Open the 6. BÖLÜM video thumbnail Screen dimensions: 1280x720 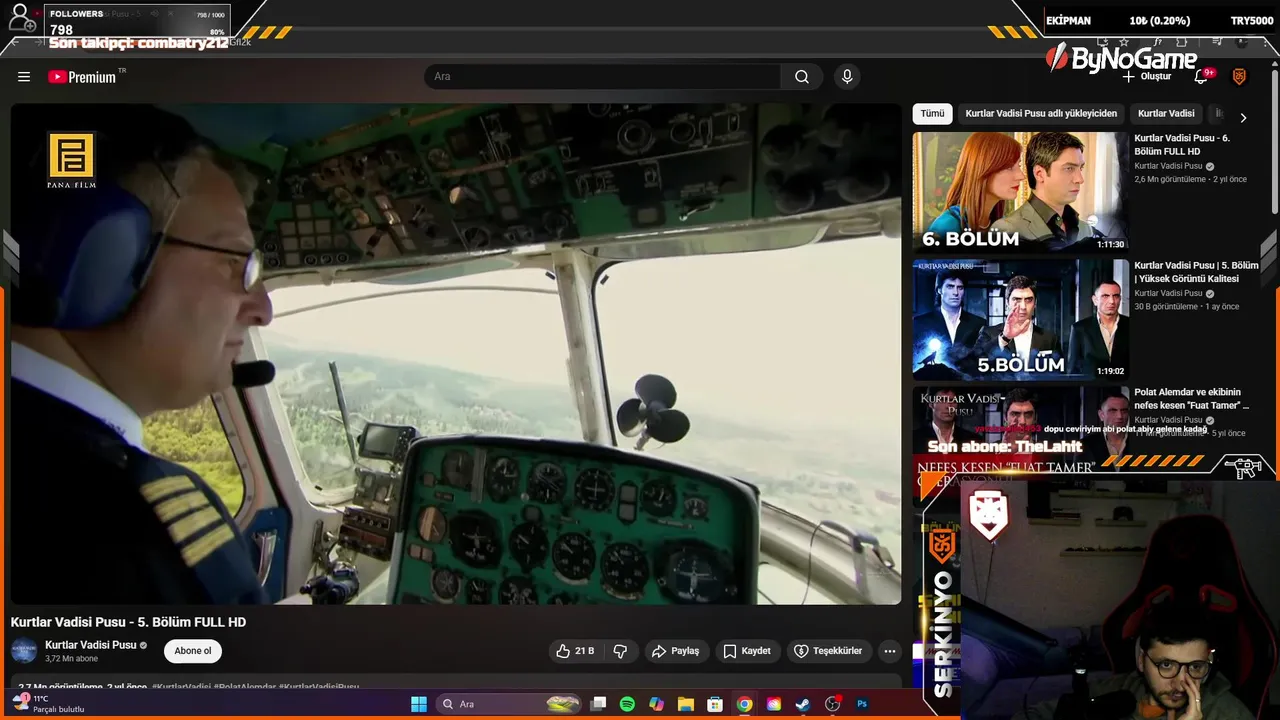pyautogui.click(x=1020, y=192)
